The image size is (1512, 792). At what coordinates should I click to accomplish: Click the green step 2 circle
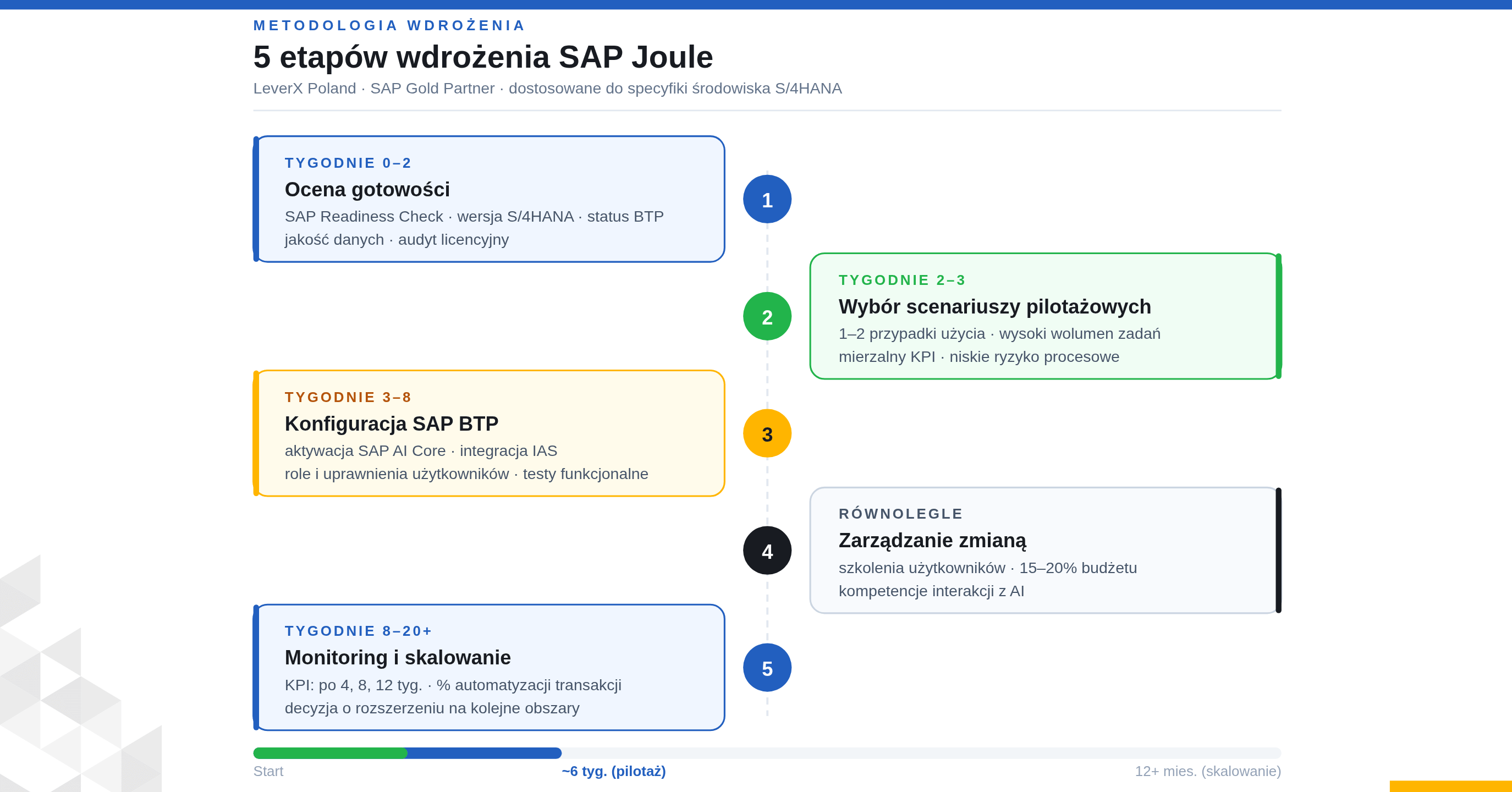[x=767, y=316]
